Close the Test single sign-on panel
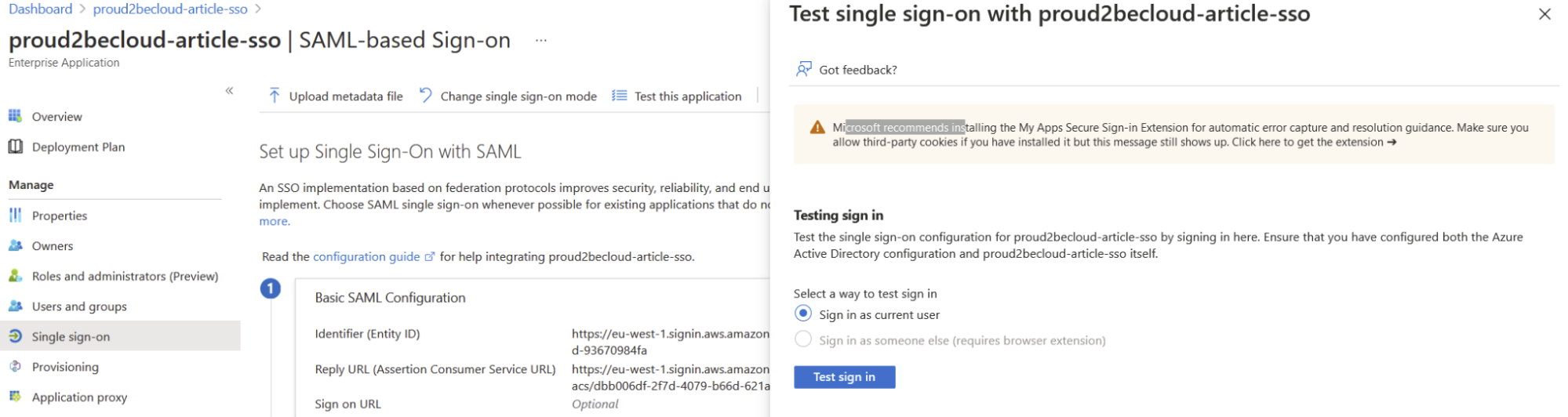Viewport: 1568px width, 417px height. (x=1544, y=14)
